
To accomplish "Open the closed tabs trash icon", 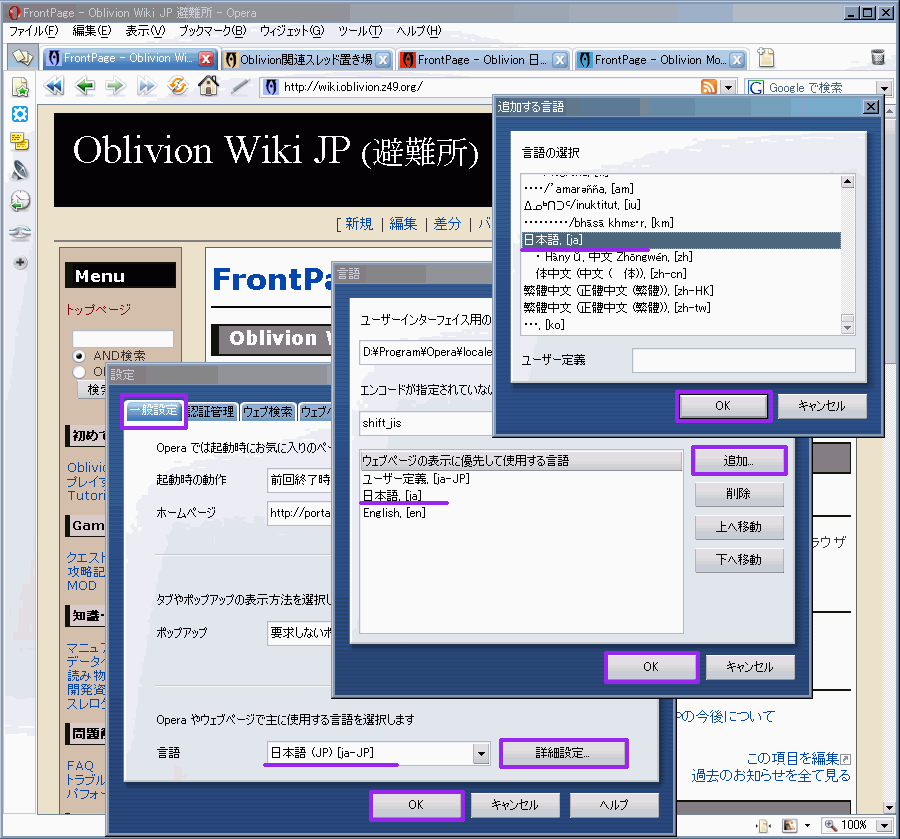I will click(x=877, y=58).
